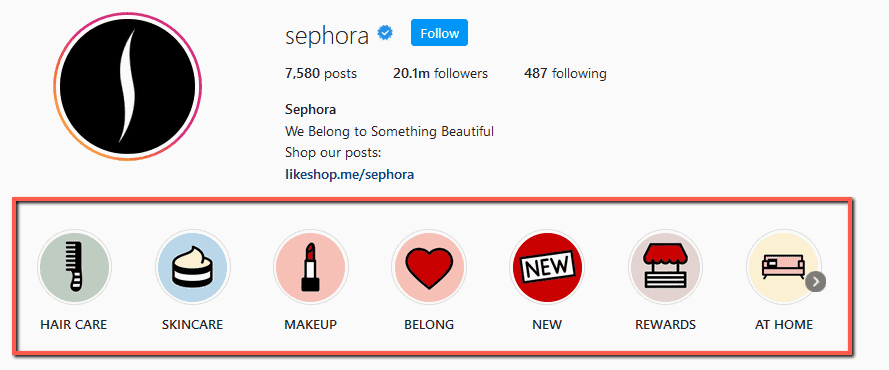Open the likeshop.me/sephora link
Screen dimensions: 889x370
(349, 175)
